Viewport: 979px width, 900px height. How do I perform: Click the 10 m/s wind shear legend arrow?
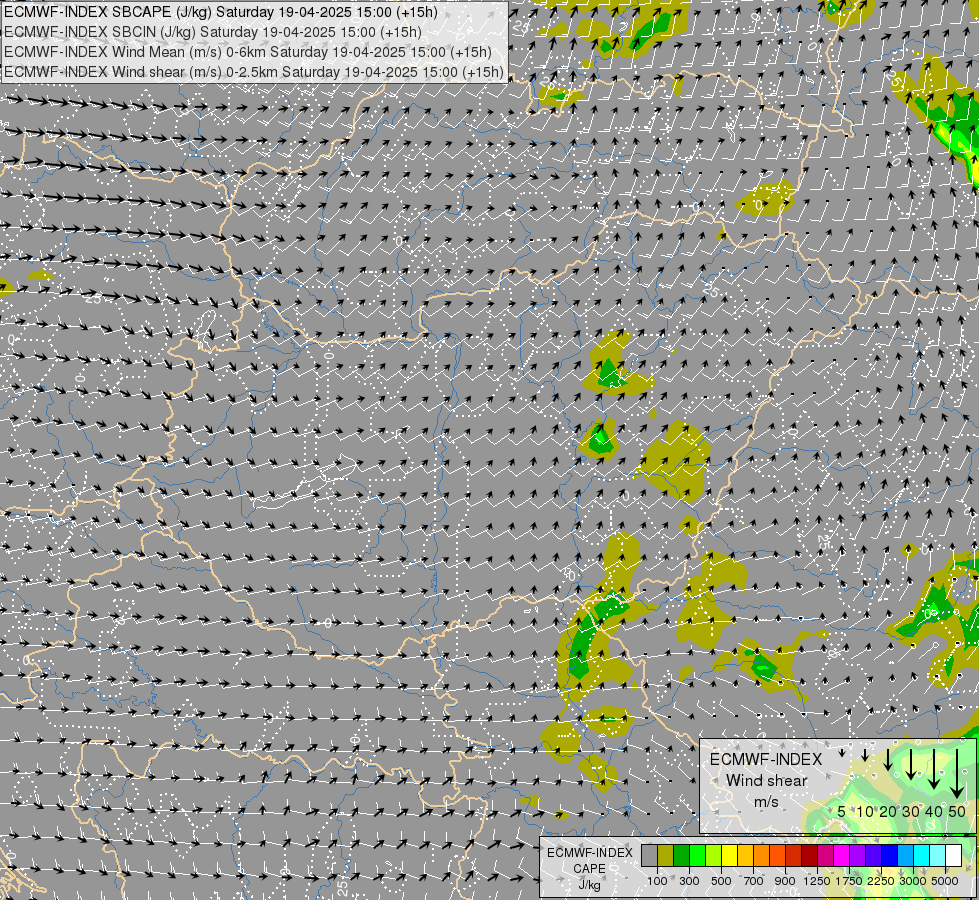click(865, 755)
